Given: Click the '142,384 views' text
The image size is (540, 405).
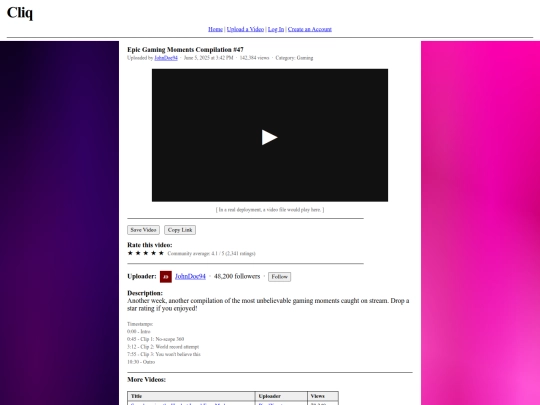Looking at the screenshot, I should pyautogui.click(x=254, y=58).
